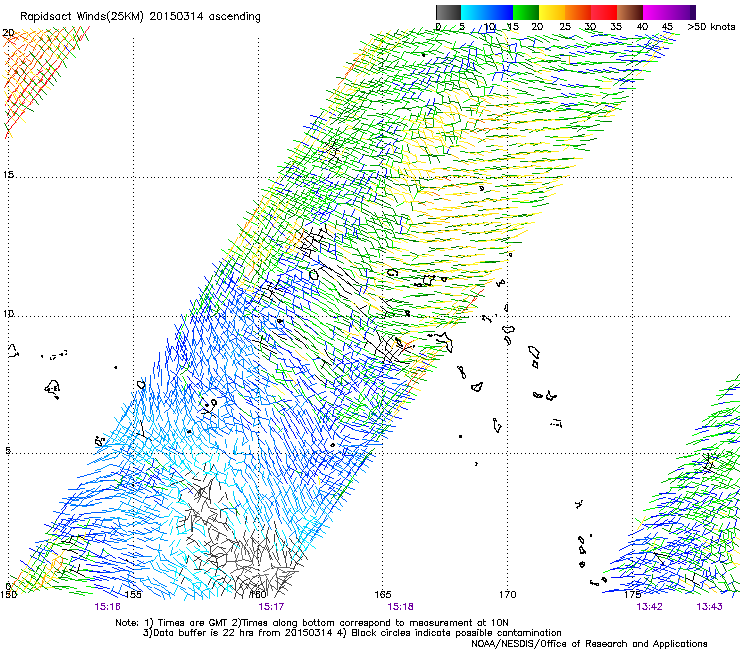Click the '>50 knots' legend label
This screenshot has height=650, width=740.
(711, 27)
